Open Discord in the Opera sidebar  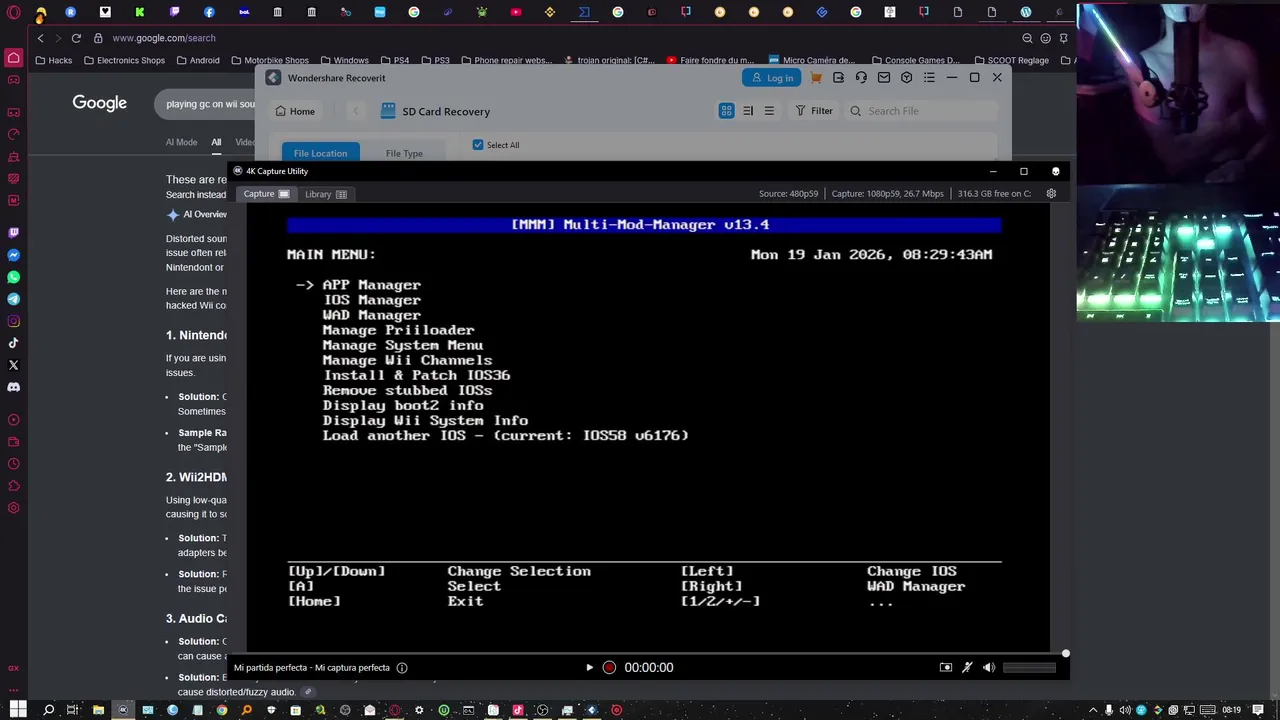(13, 387)
